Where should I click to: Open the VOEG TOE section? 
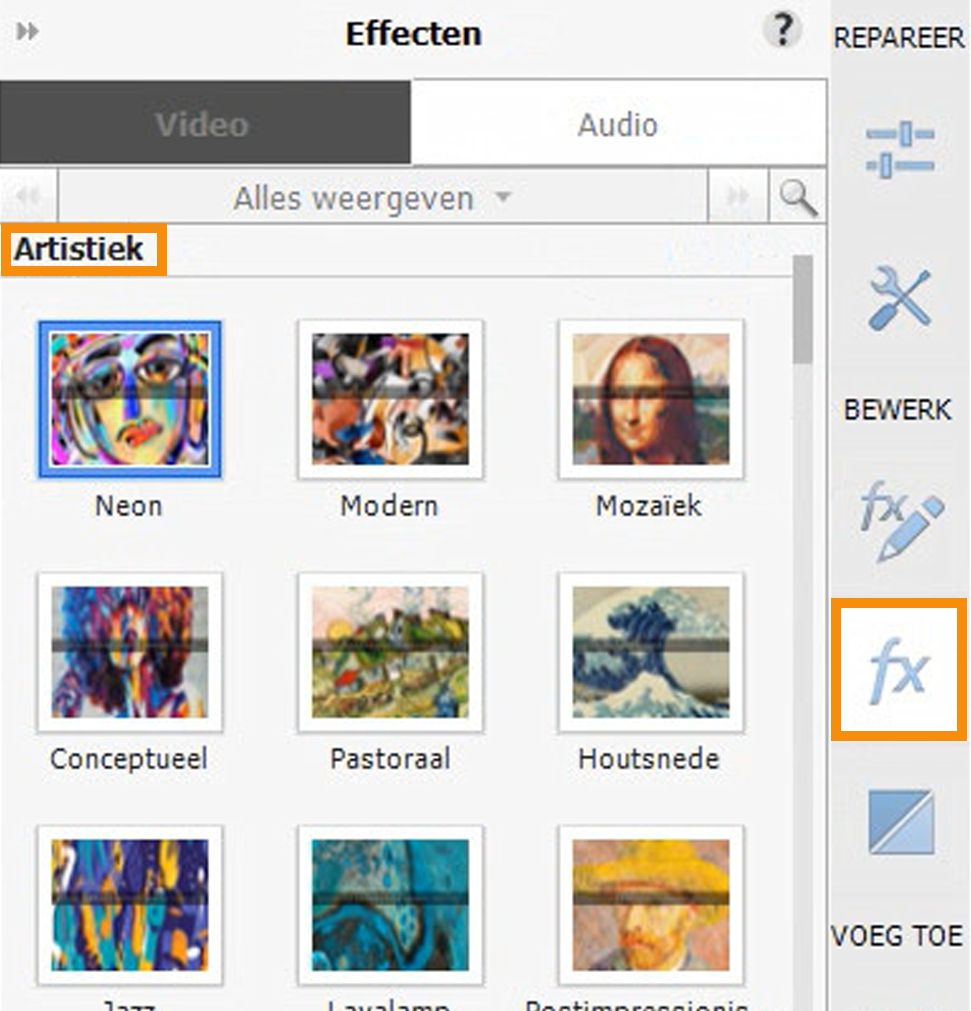click(x=896, y=936)
